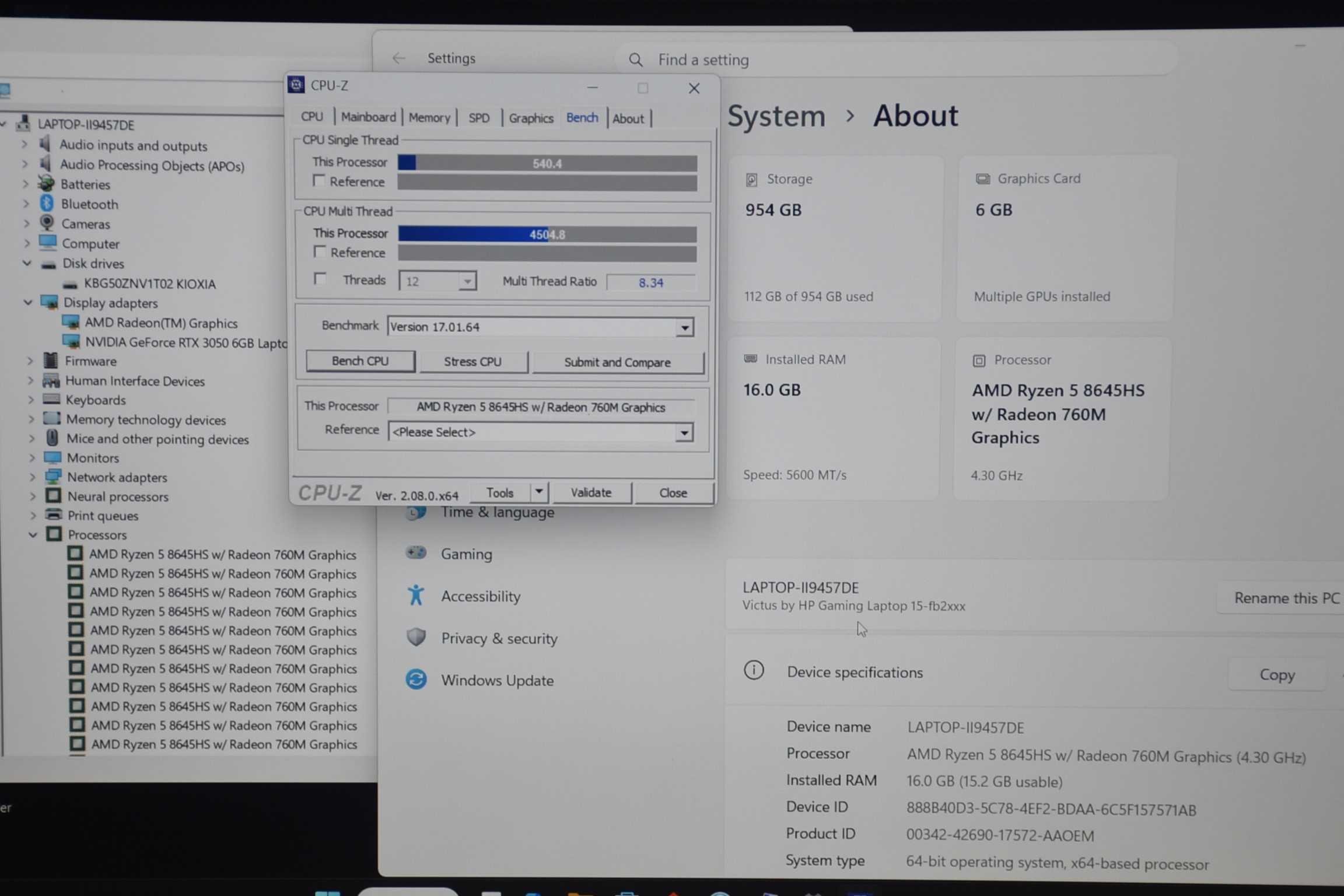
Task: Click the NVIDIA GeForce RTX 3050 adapter icon
Action: tap(71, 342)
